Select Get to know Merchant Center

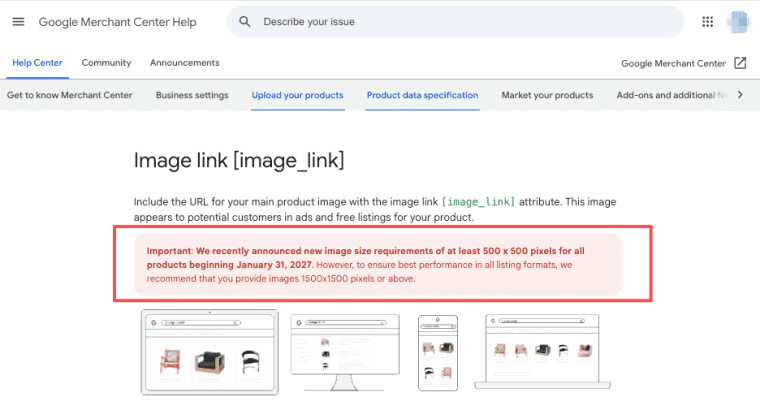coord(69,95)
